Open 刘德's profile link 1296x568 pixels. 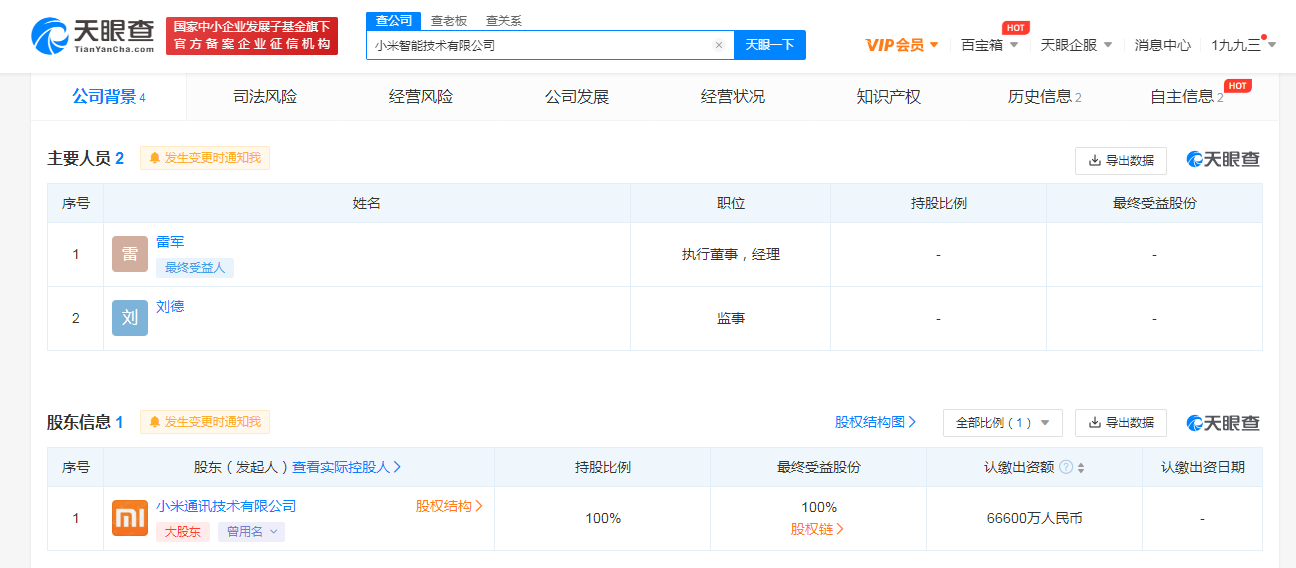point(170,307)
